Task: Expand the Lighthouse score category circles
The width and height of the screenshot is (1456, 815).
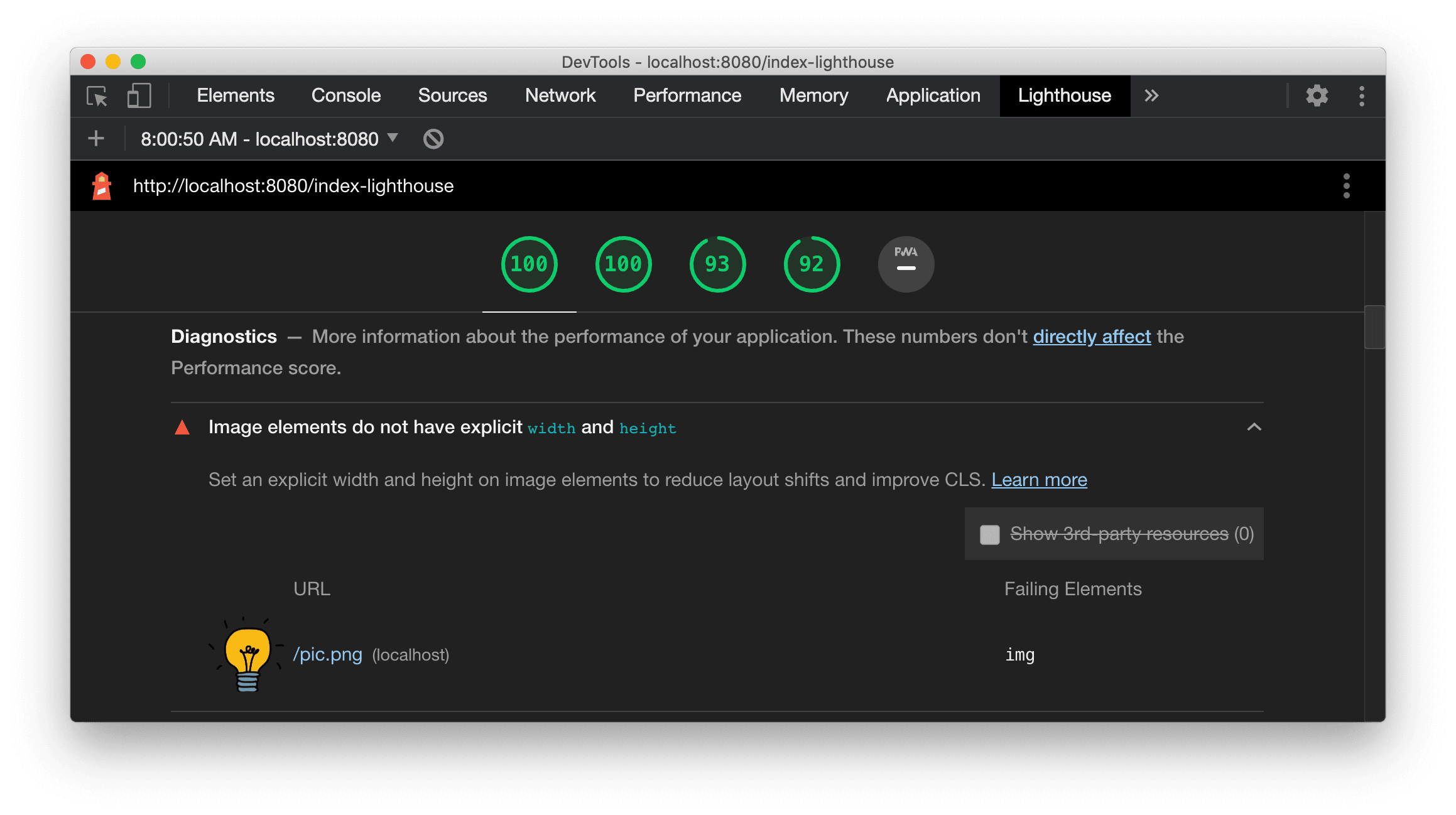Action: [x=527, y=263]
